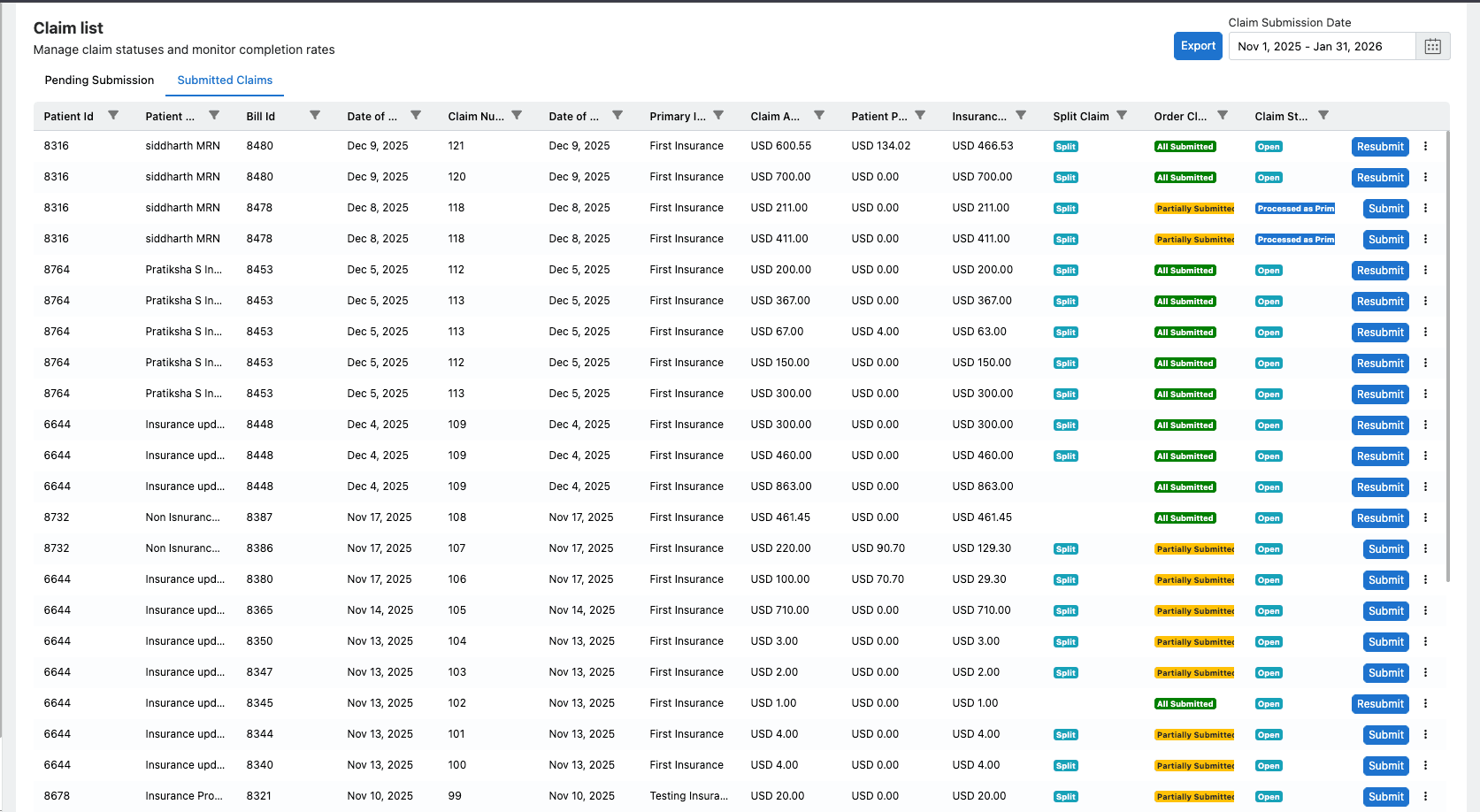Image resolution: width=1480 pixels, height=812 pixels.
Task: Expand the options menu for the USD 100.00 claim
Action: pos(1425,579)
